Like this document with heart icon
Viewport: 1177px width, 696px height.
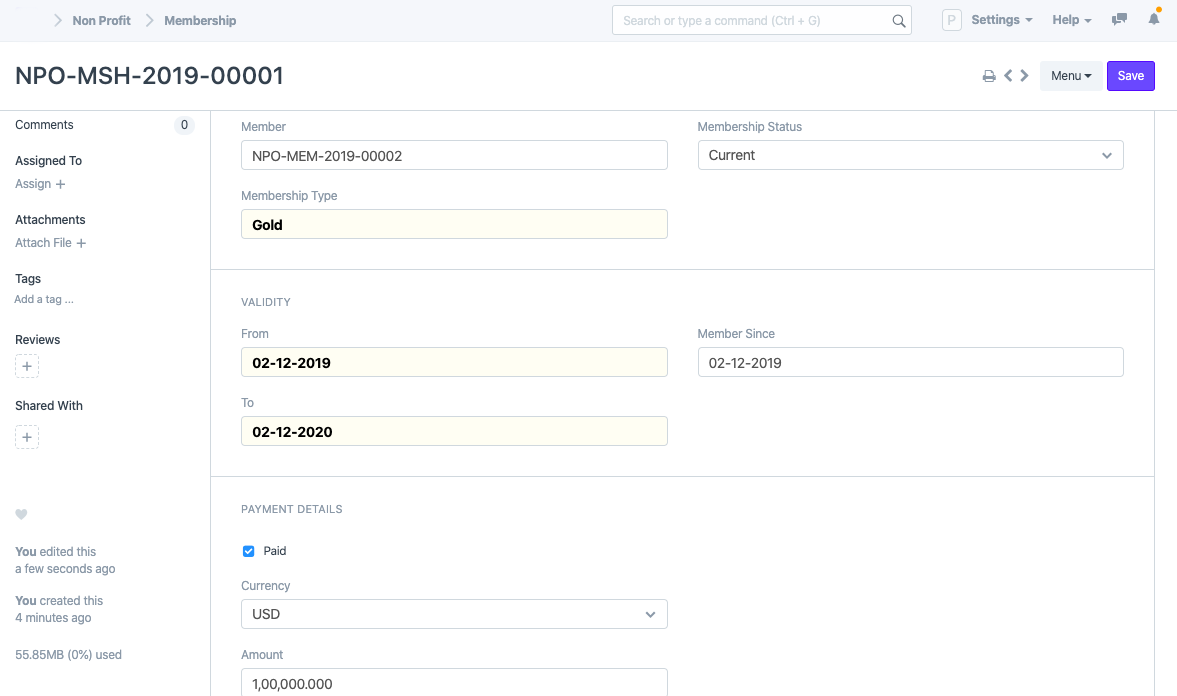click(x=21, y=515)
